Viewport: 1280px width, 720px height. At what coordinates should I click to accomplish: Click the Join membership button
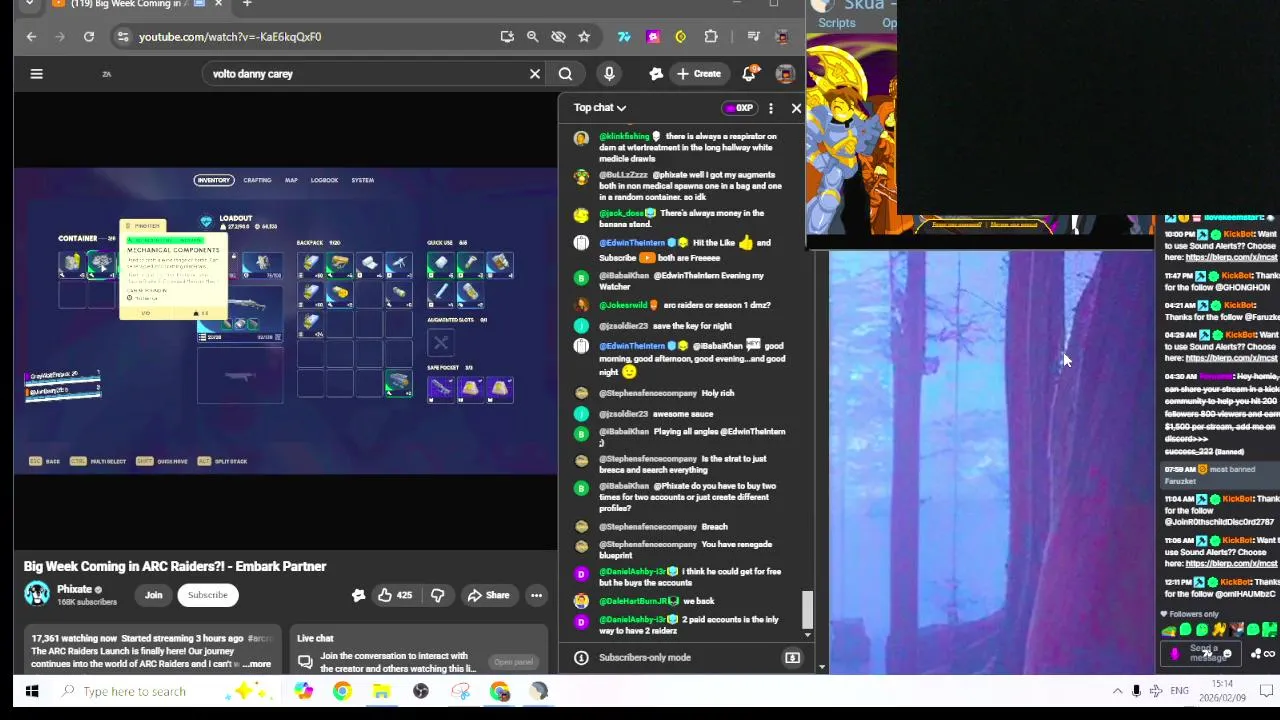pyautogui.click(x=153, y=595)
